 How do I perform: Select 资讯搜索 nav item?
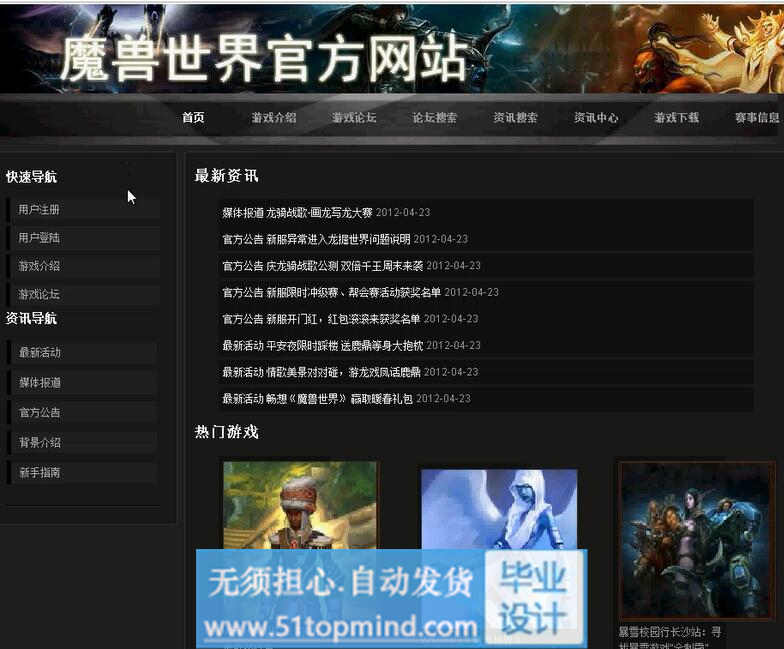[x=515, y=118]
